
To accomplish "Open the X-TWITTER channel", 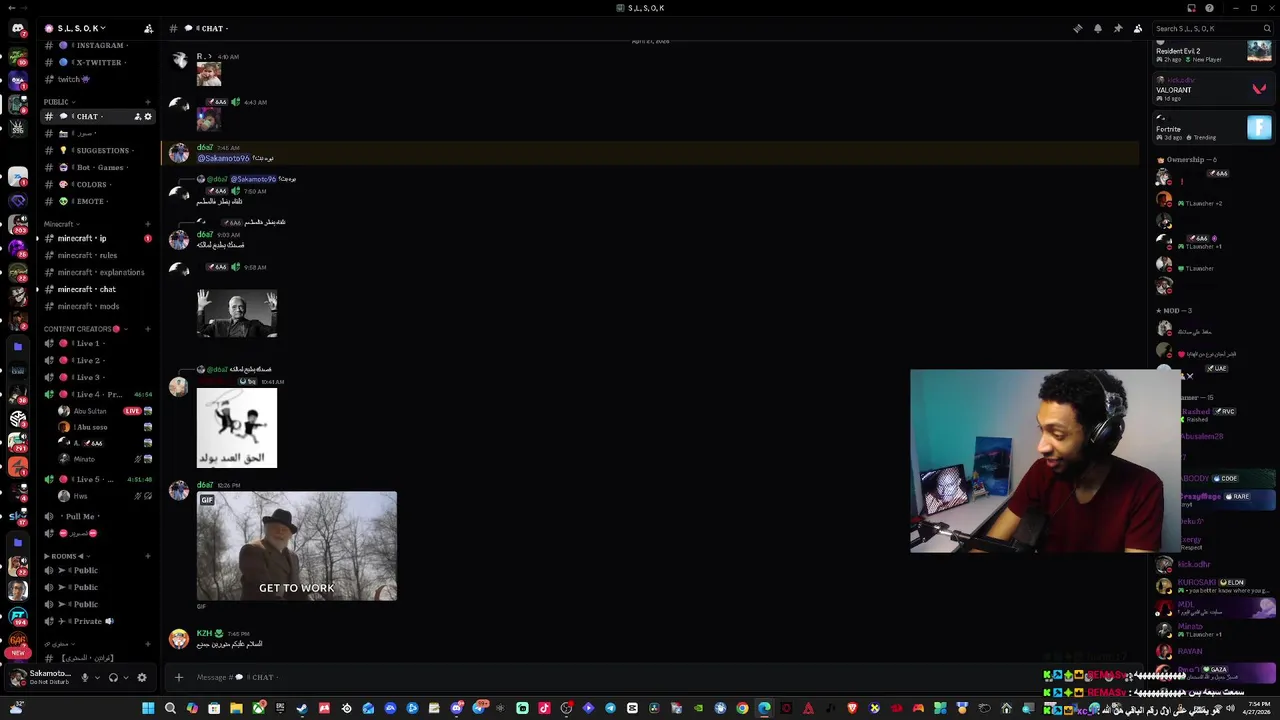I will coord(98,62).
